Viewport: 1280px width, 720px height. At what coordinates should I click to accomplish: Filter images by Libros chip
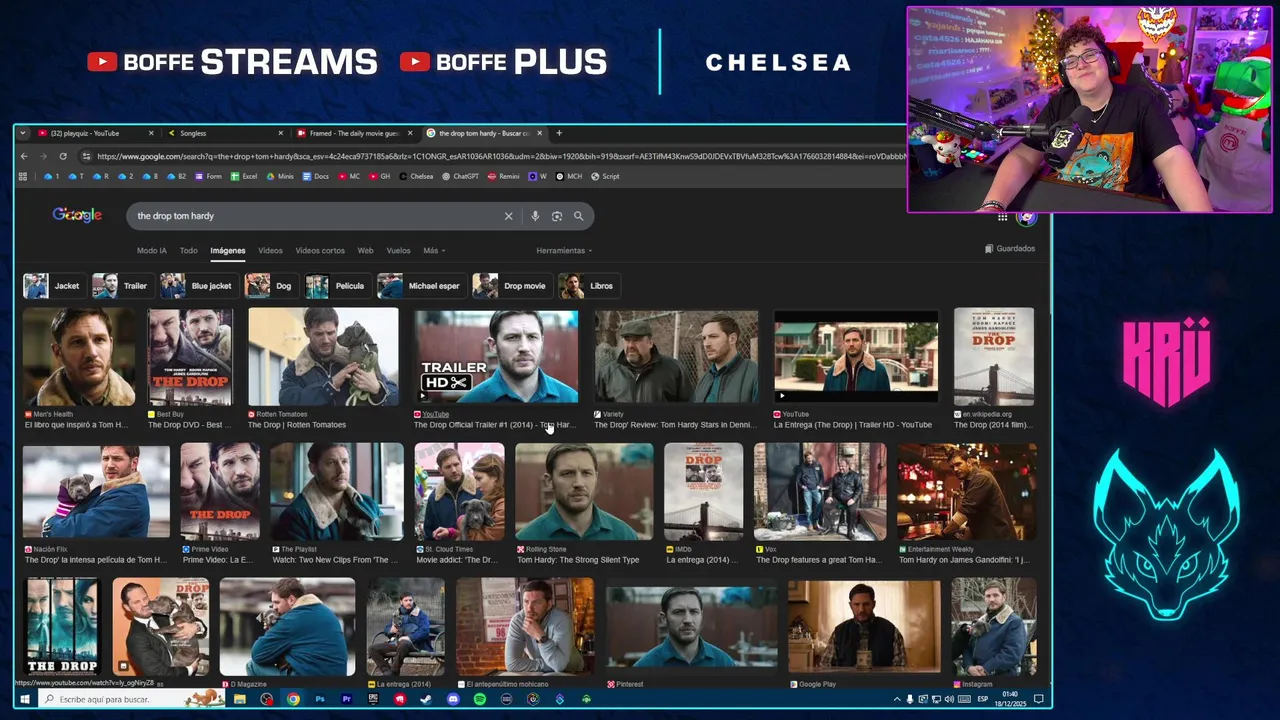coord(589,286)
